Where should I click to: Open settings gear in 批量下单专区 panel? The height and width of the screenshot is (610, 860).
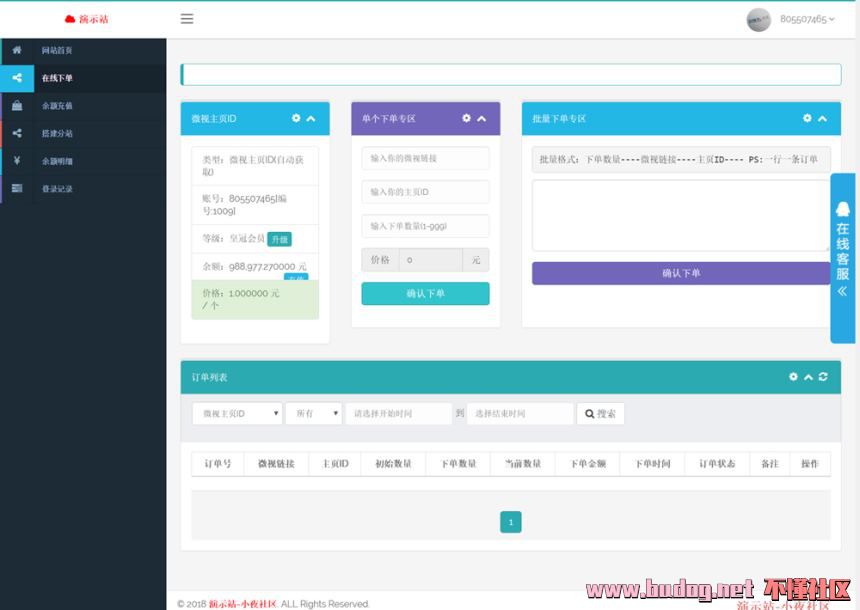pos(807,118)
